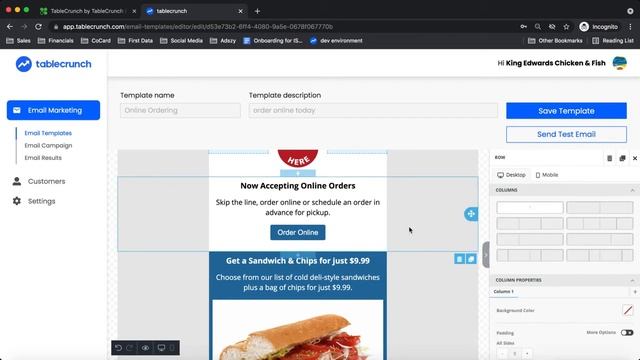Undo last editor change
Screen dimensions: 640x360
(x=118, y=348)
